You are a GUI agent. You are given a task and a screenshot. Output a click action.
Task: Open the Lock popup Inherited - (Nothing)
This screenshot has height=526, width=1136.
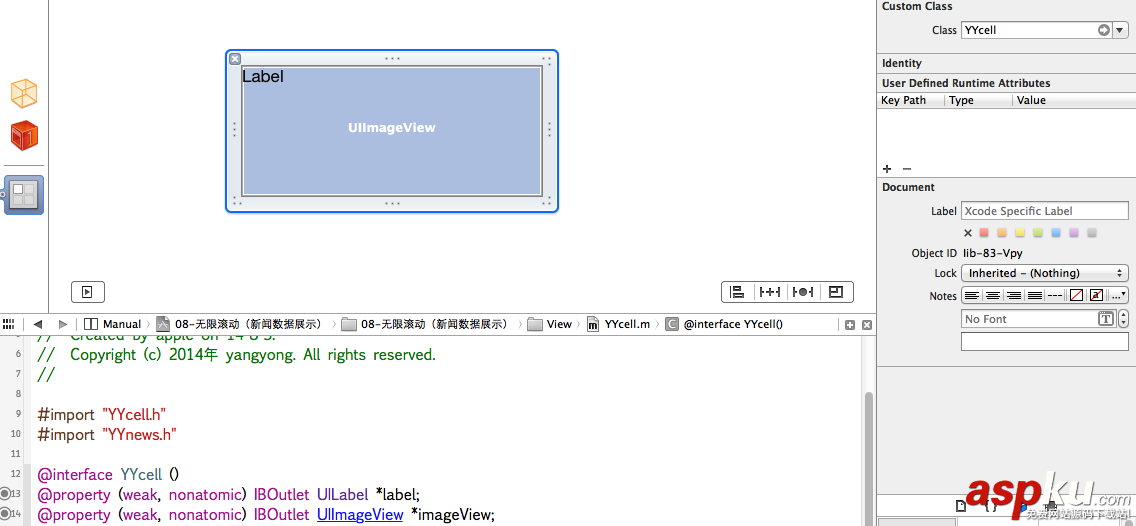pyautogui.click(x=1044, y=273)
